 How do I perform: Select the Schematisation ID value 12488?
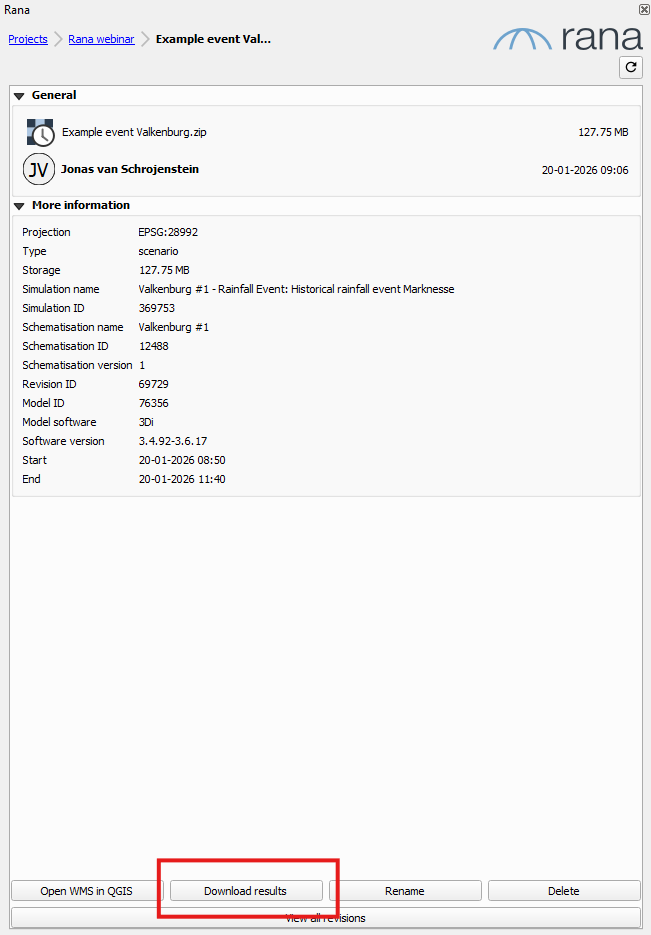pos(154,346)
